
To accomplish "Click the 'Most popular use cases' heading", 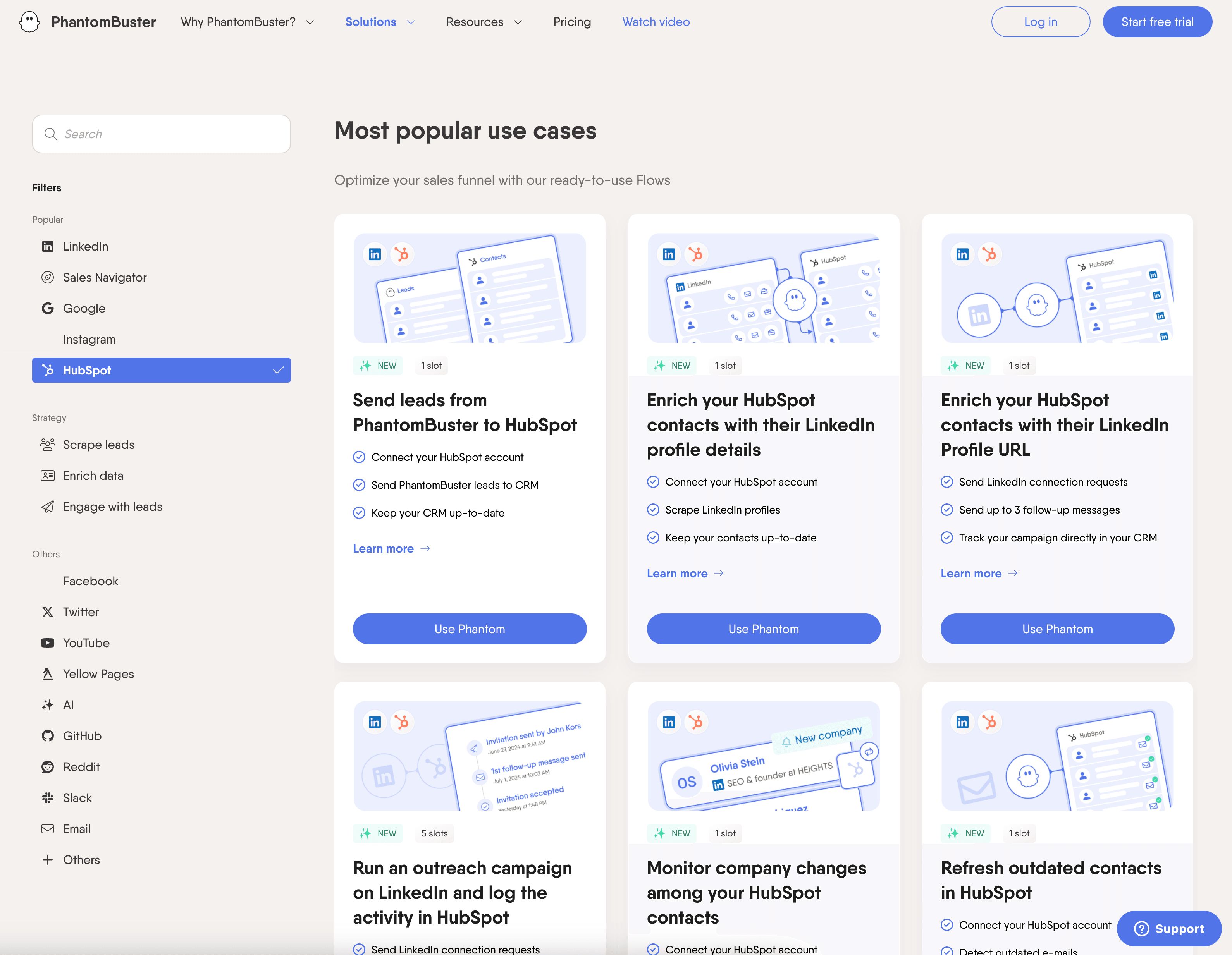I will tap(465, 131).
